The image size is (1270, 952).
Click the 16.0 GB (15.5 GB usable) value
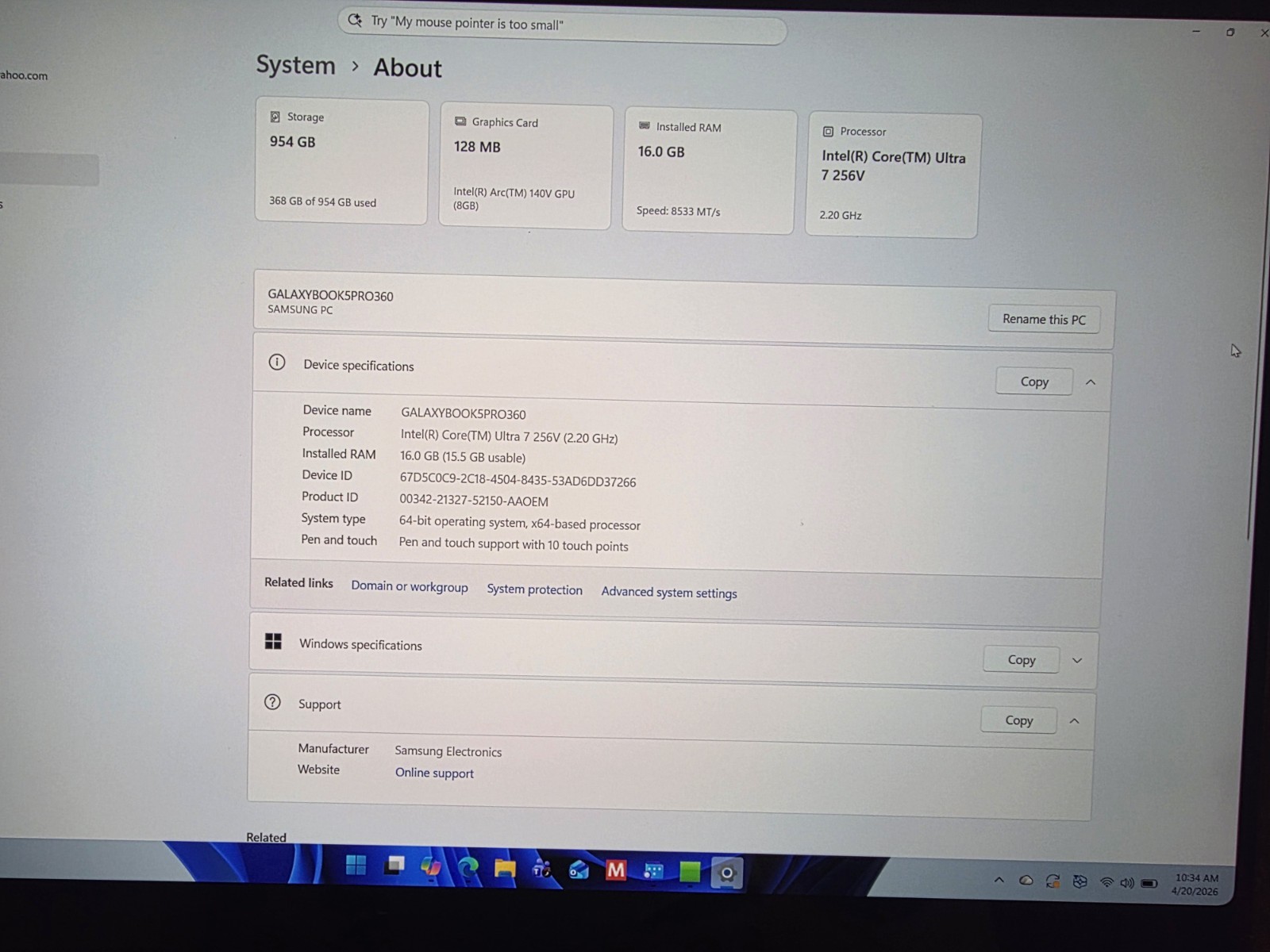(463, 457)
